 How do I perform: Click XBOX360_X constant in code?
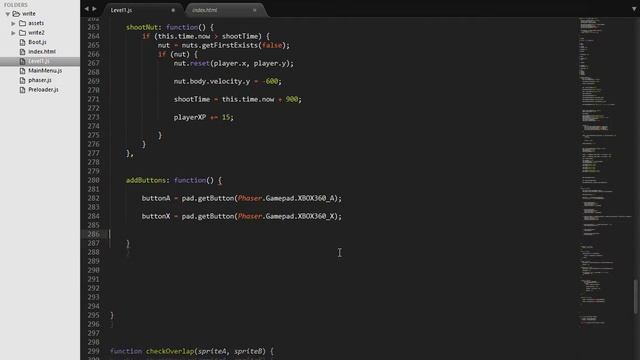(x=316, y=216)
